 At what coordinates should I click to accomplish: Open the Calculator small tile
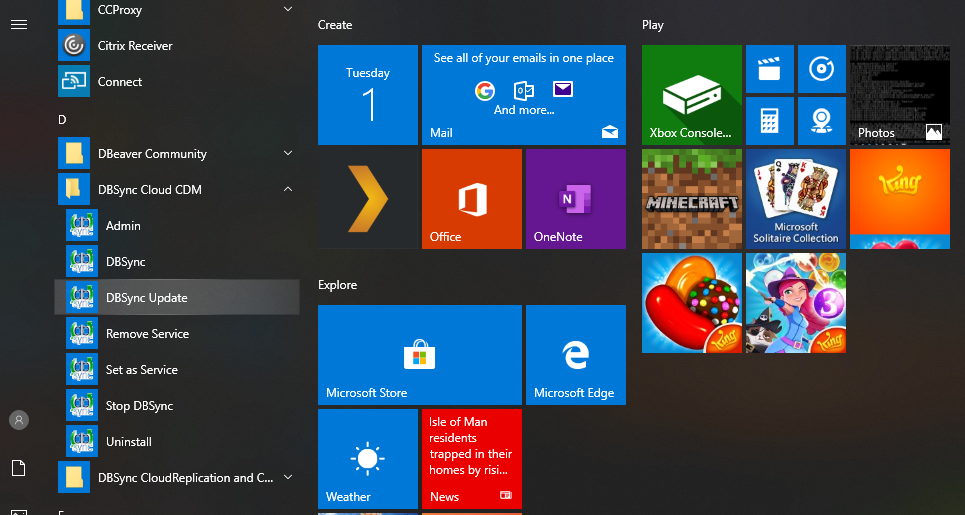(769, 121)
